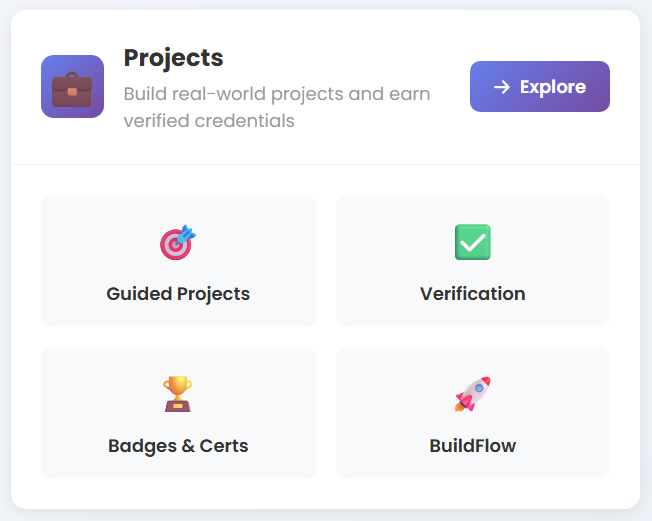Click the briefcase Projects icon

click(72, 86)
